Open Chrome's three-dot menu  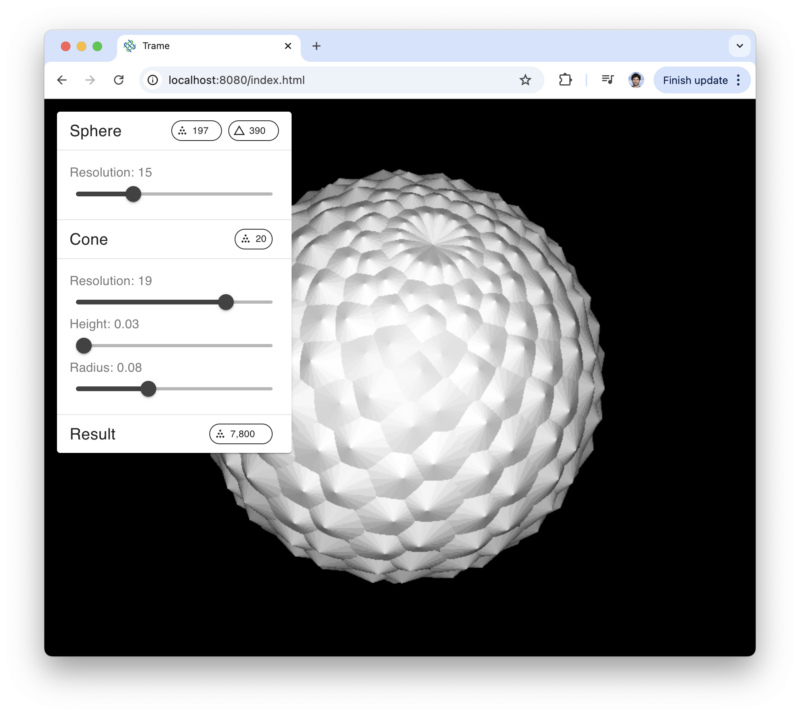[x=737, y=80]
